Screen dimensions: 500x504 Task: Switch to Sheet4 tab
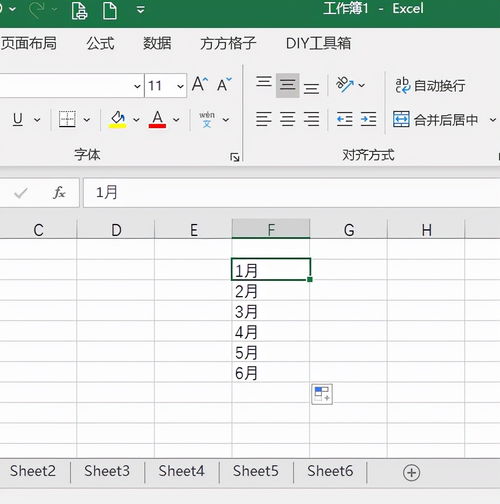click(181, 471)
